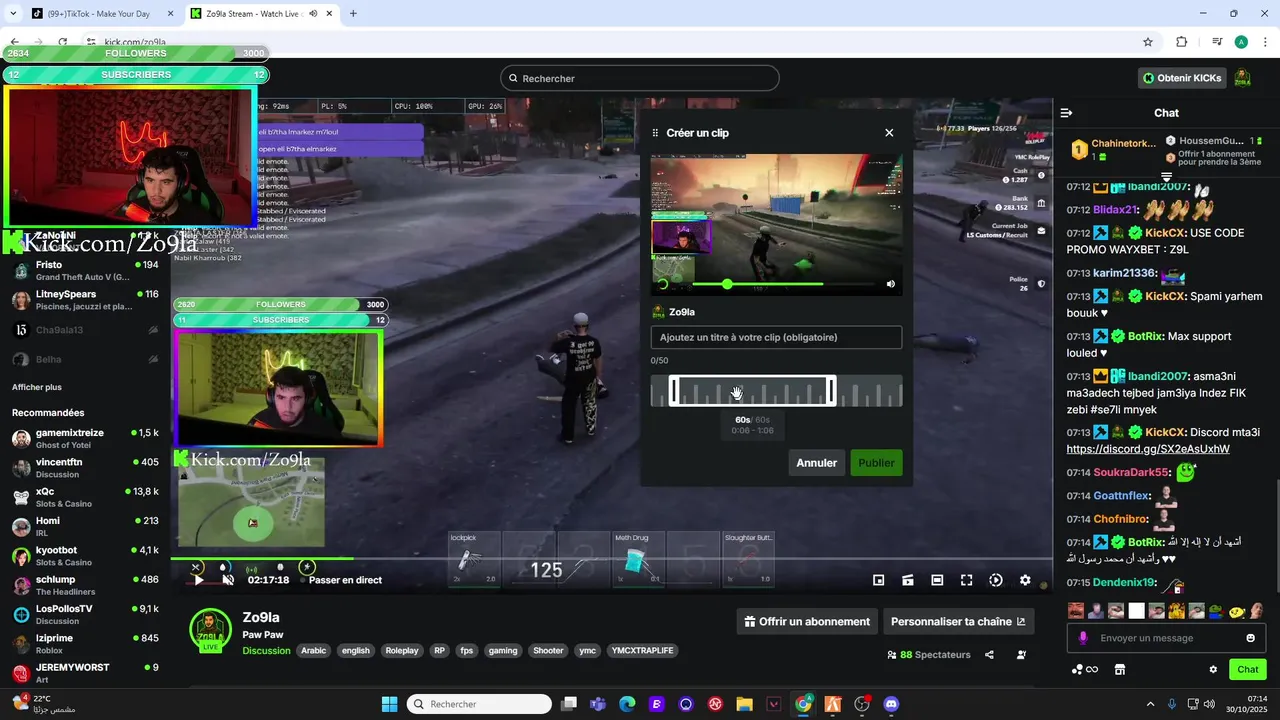This screenshot has height=720, width=1280.
Task: Click Passer en direct in player
Action: coord(345,580)
